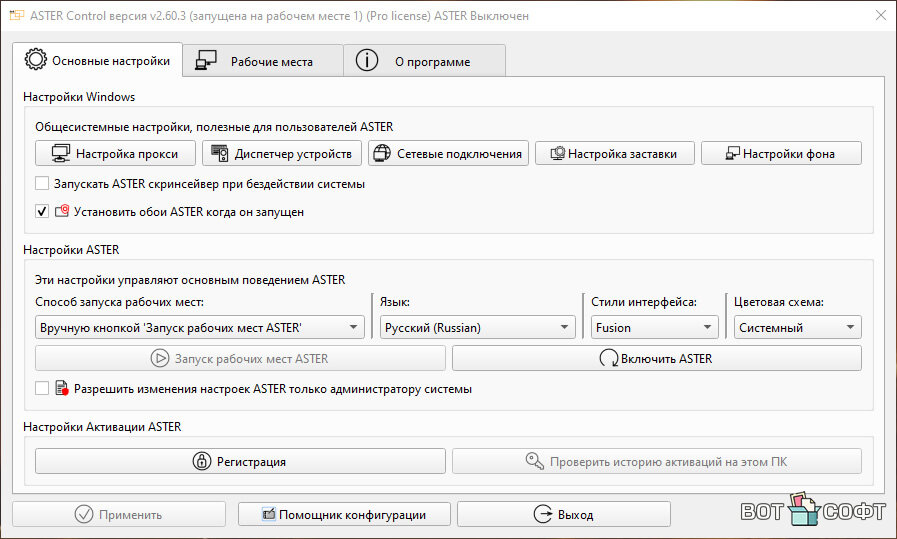
Task: Click the globe icon for Сетевые подключения
Action: coord(381,154)
